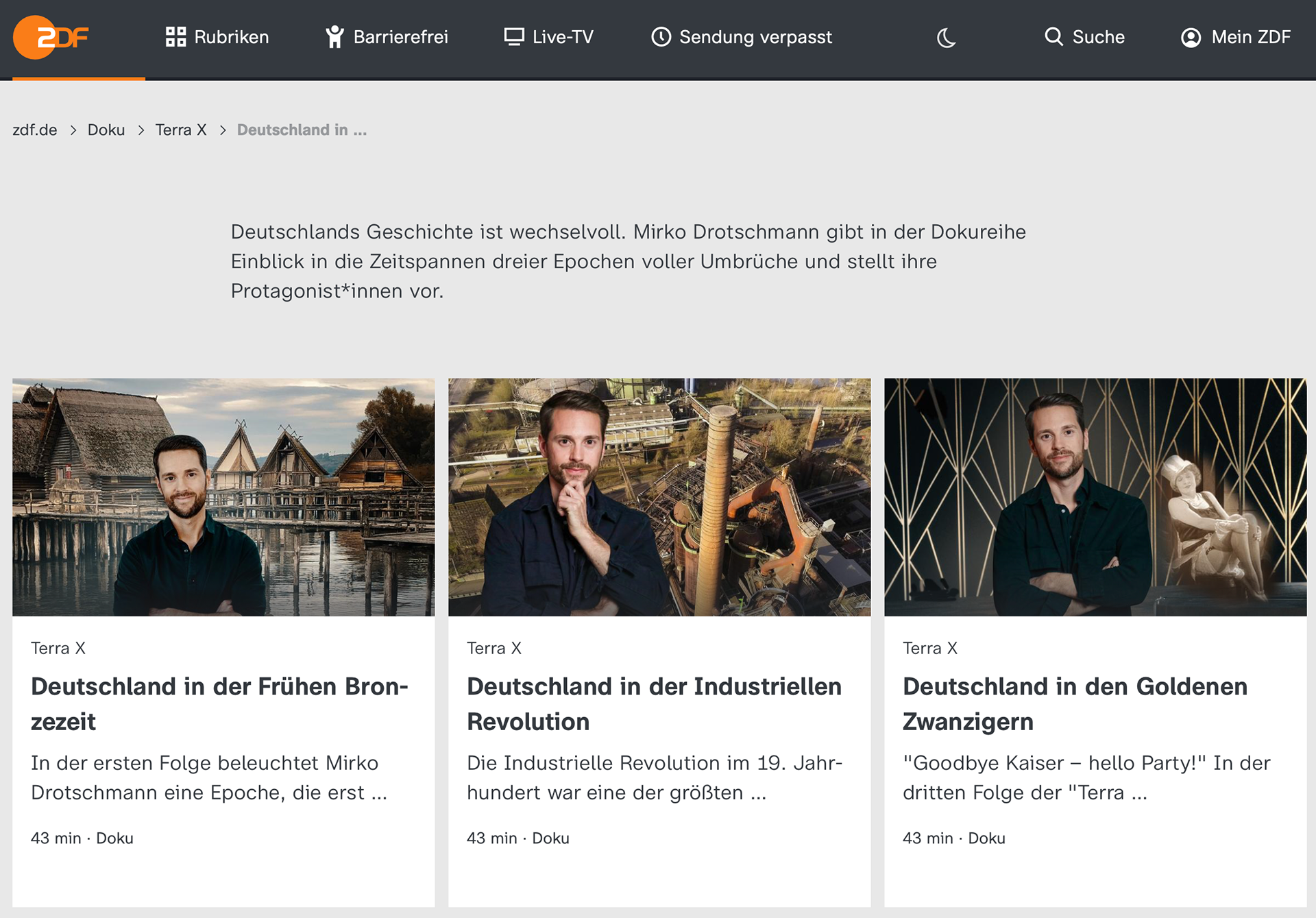Click the ZDF logo

(51, 38)
